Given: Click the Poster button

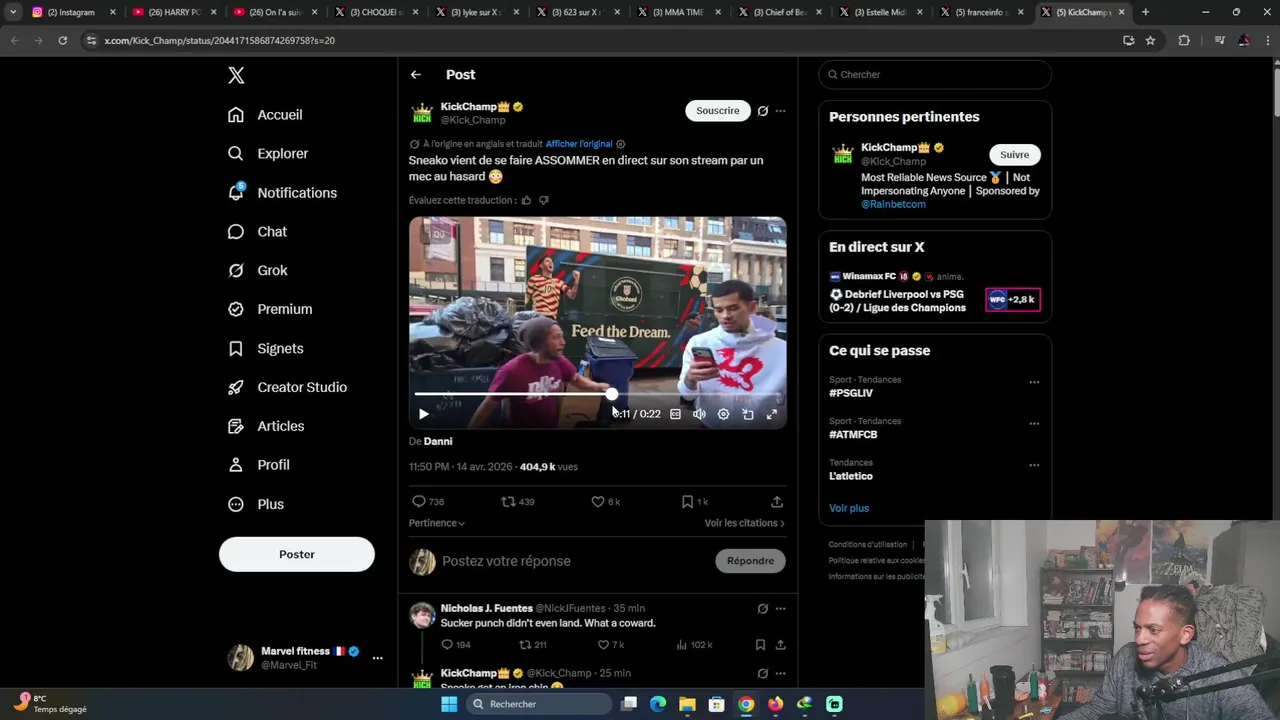Looking at the screenshot, I should pos(297,555).
